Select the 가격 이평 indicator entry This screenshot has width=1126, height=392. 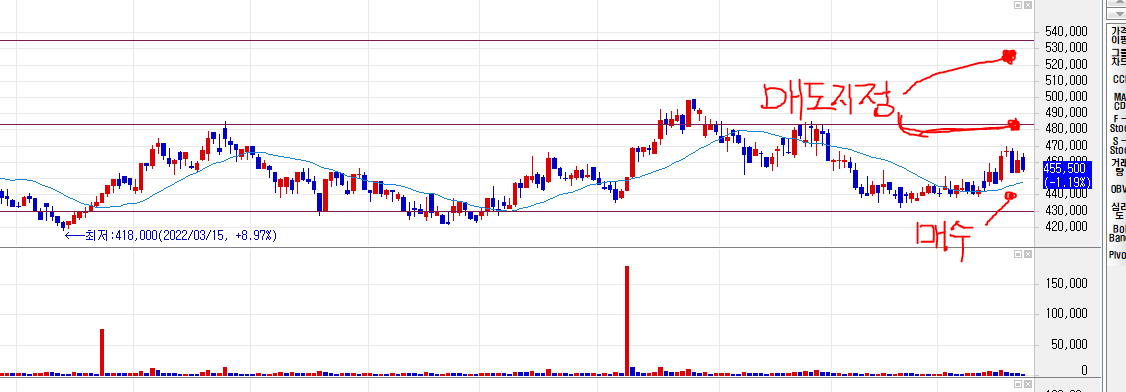tap(1119, 35)
